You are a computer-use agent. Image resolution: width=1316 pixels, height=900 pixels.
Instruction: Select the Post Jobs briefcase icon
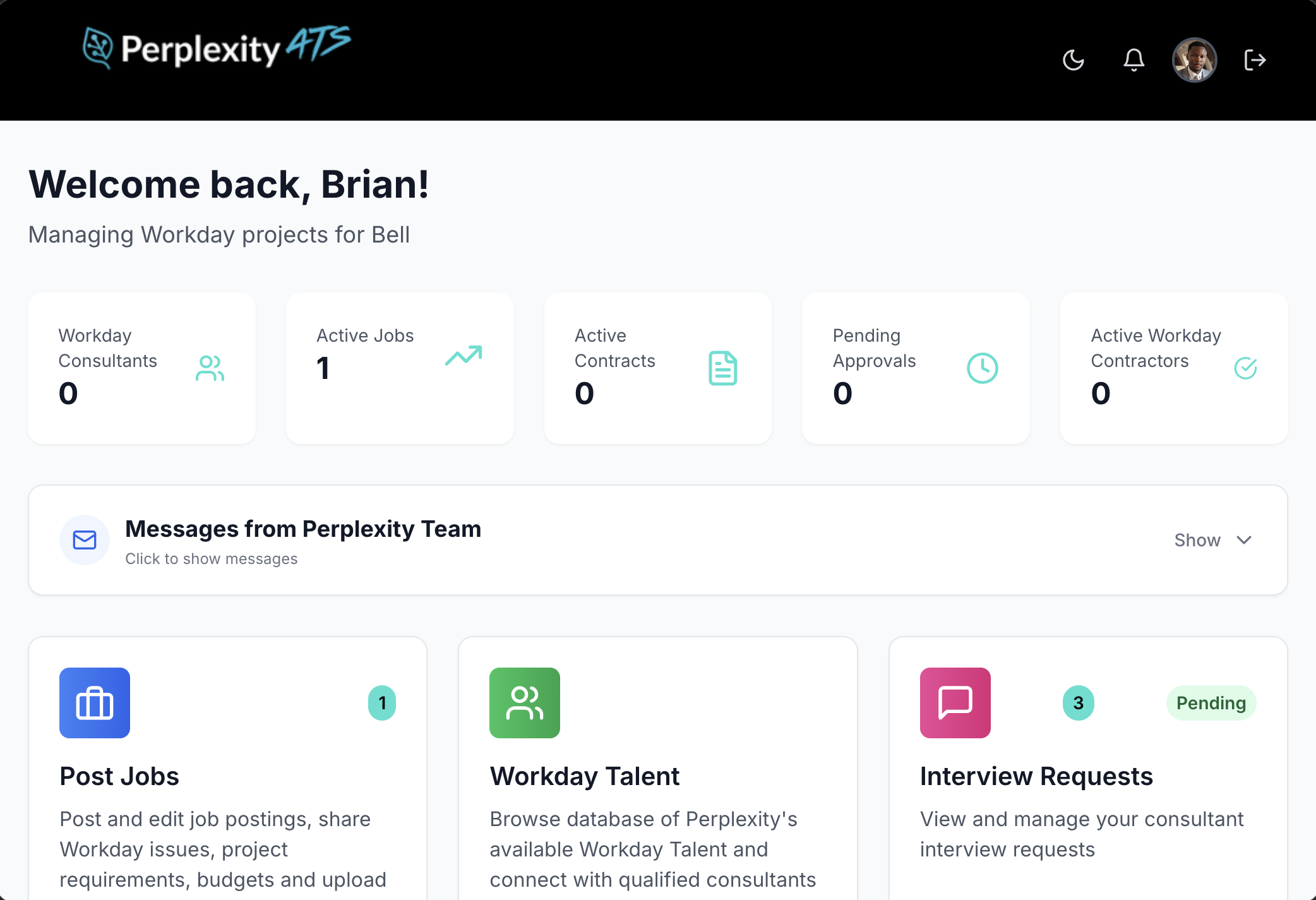[94, 703]
